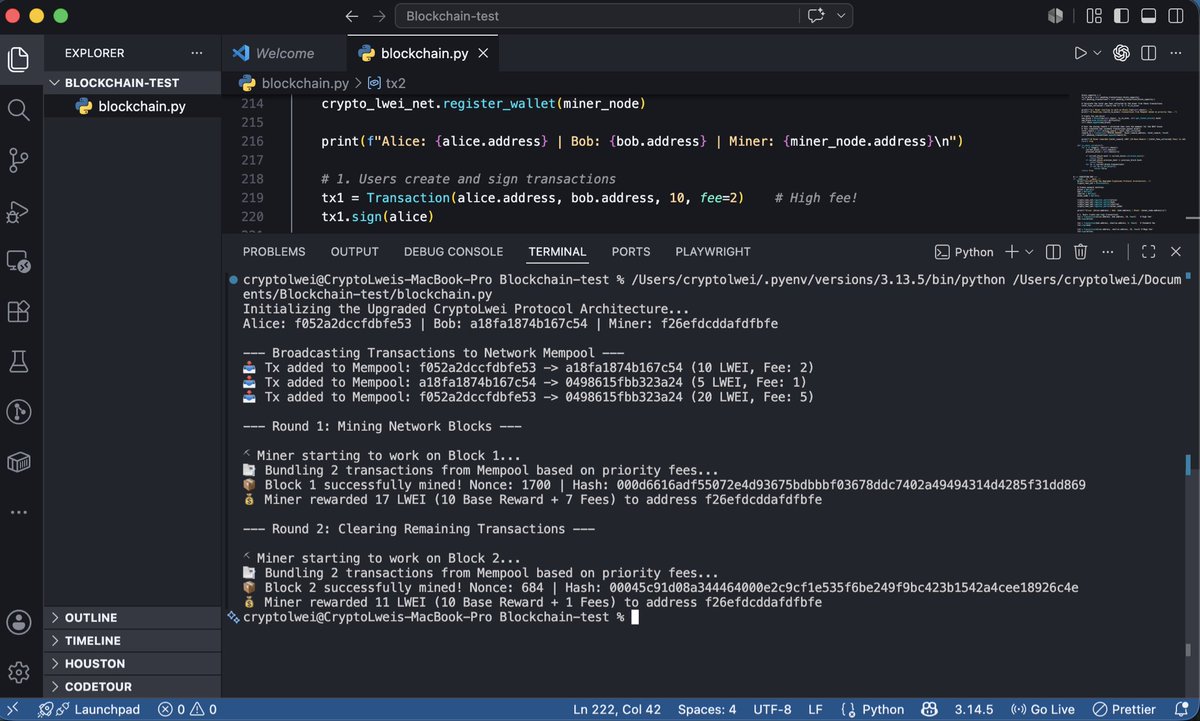This screenshot has height=721, width=1200.
Task: Open the chat dropdown in title bar
Action: coord(841,16)
